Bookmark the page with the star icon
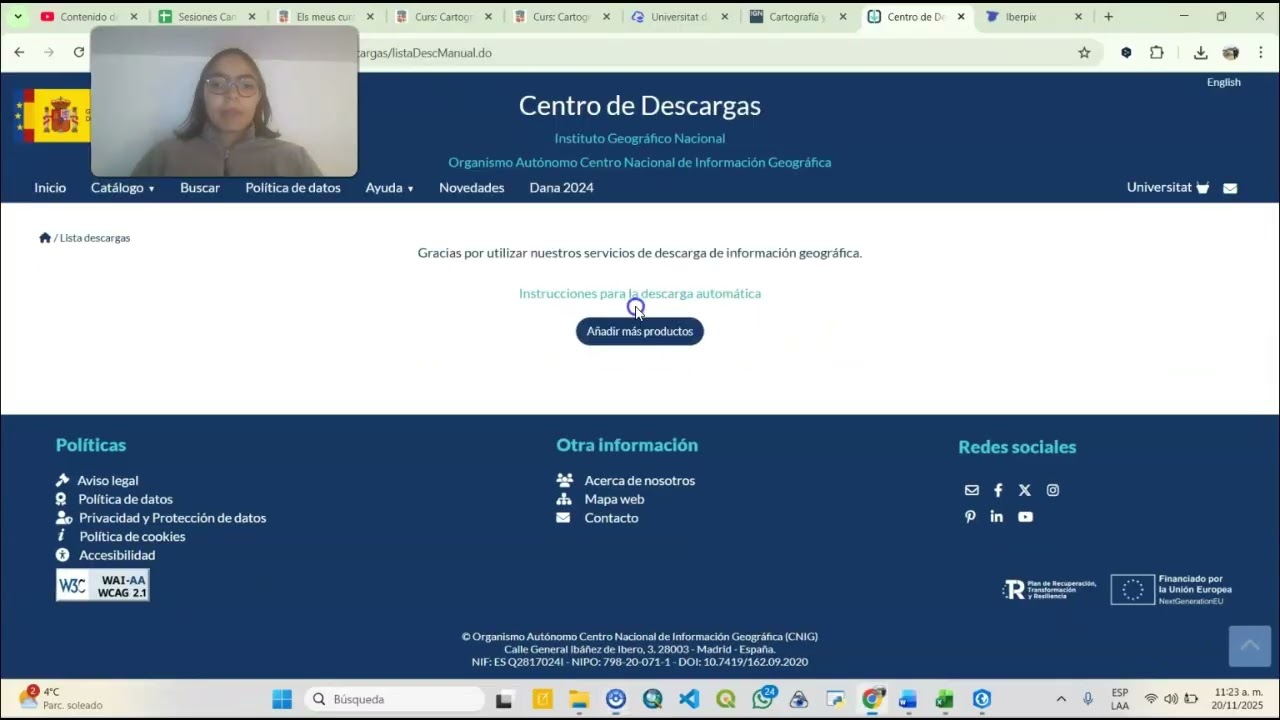This screenshot has height=720, width=1280. coord(1084,53)
